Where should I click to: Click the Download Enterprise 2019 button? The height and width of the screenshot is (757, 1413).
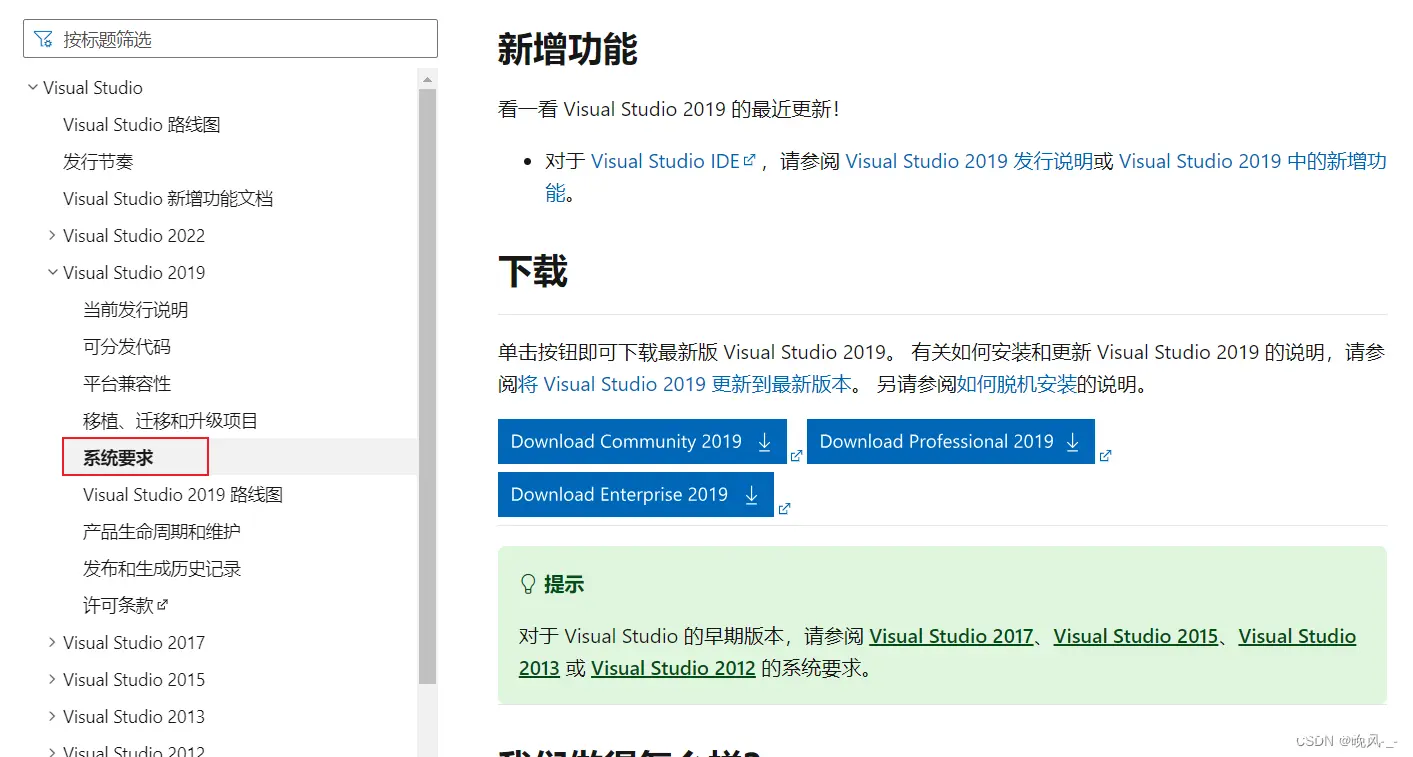tap(636, 495)
